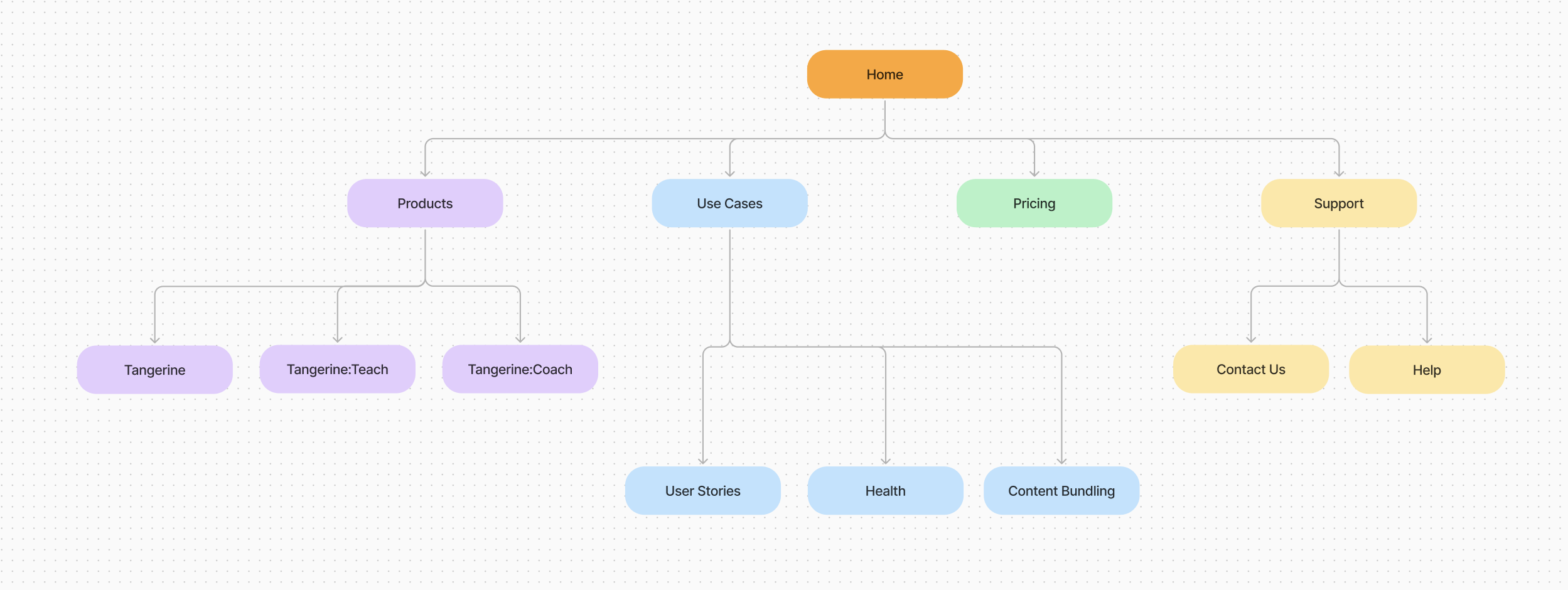Click the plain Tangerine node

(154, 370)
